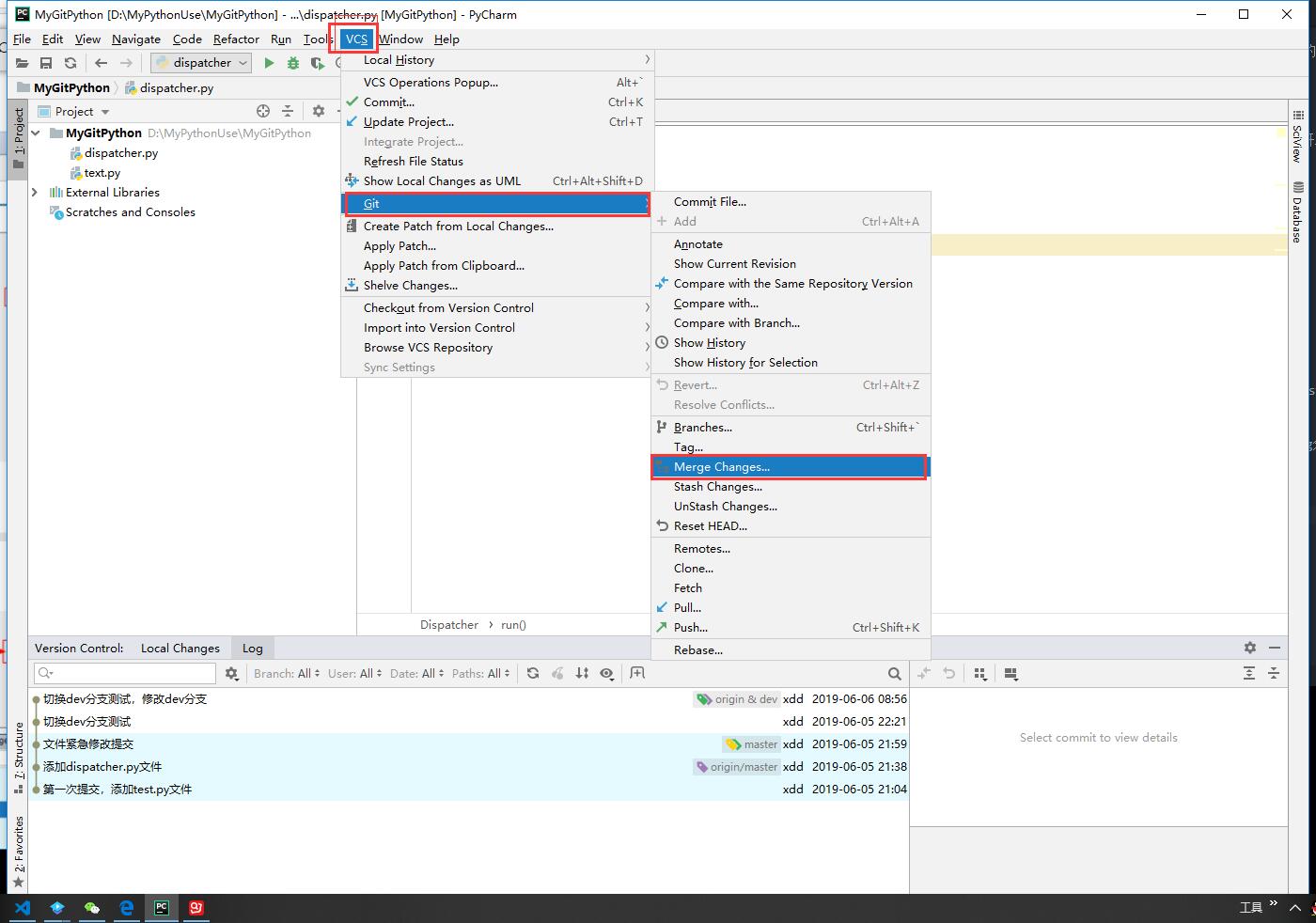Click the Synchronize toolbar icon
This screenshot has width=1316, height=923.
pyautogui.click(x=70, y=63)
